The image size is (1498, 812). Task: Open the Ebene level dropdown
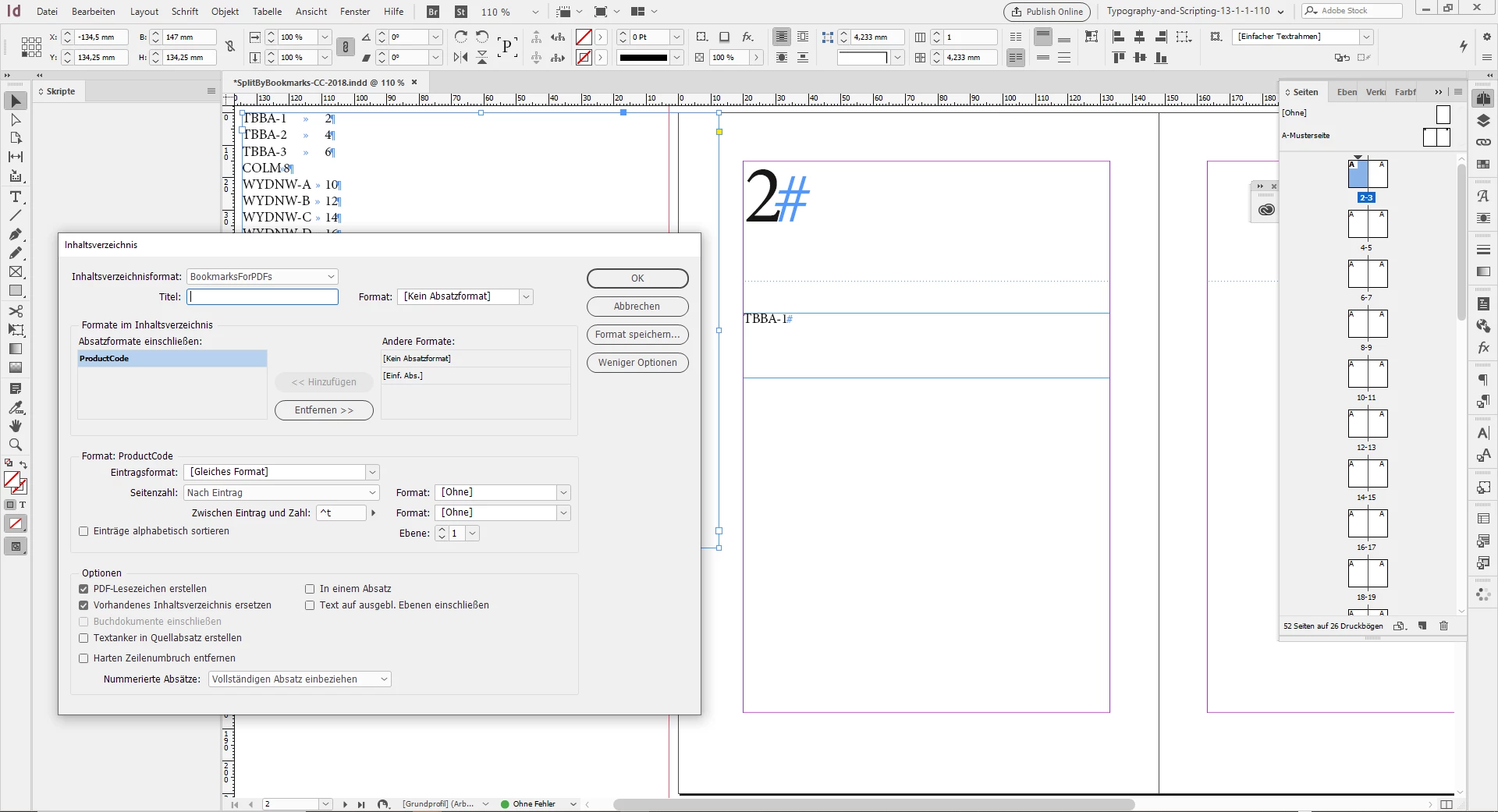tap(472, 534)
